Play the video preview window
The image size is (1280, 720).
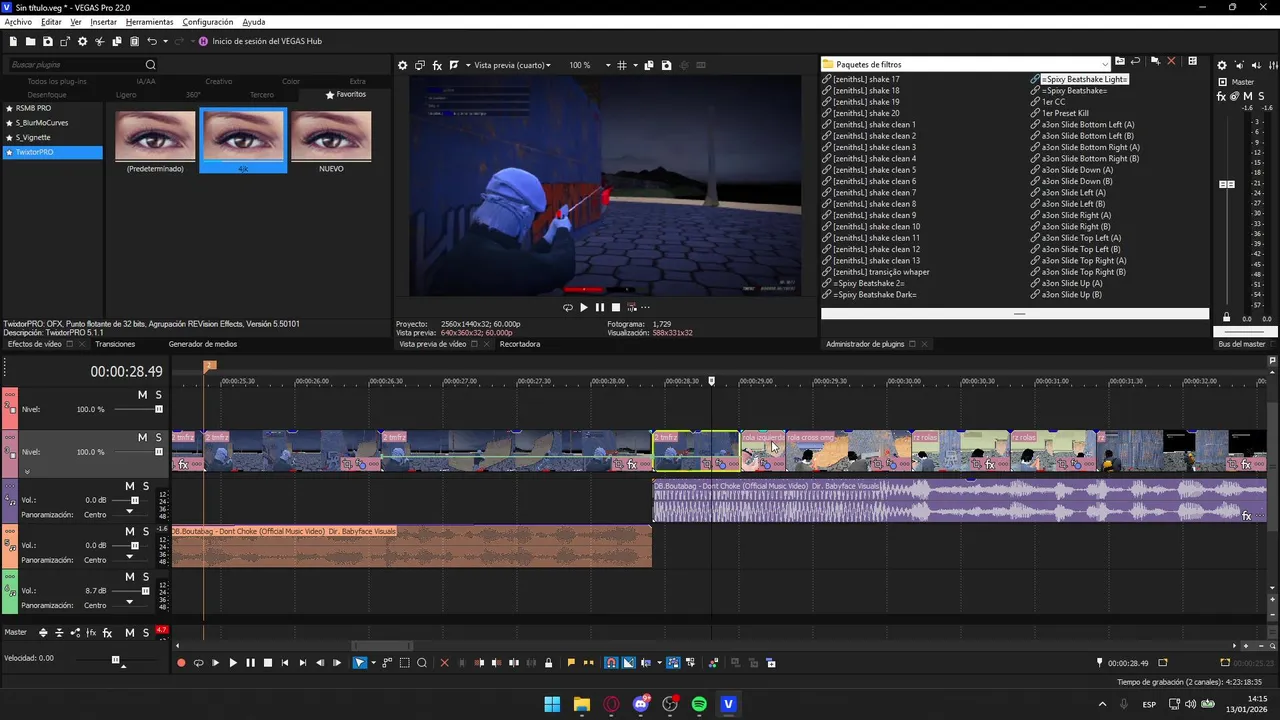pos(584,308)
